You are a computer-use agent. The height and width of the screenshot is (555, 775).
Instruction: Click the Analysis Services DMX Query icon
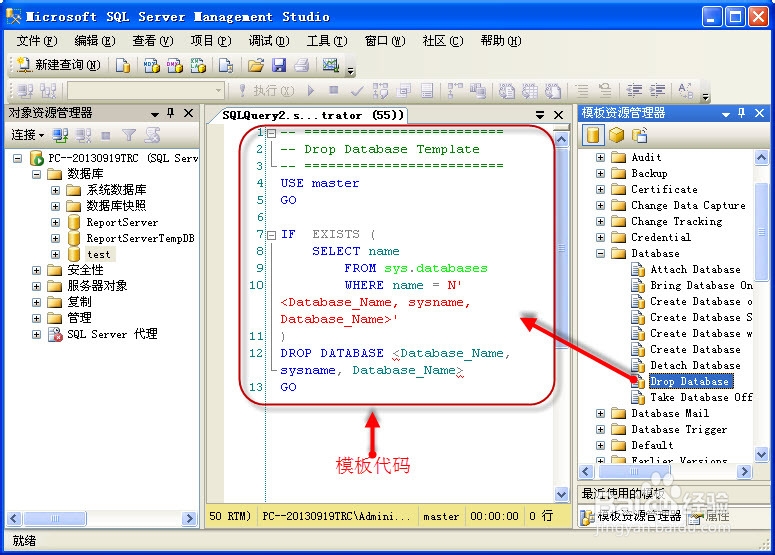[x=174, y=65]
